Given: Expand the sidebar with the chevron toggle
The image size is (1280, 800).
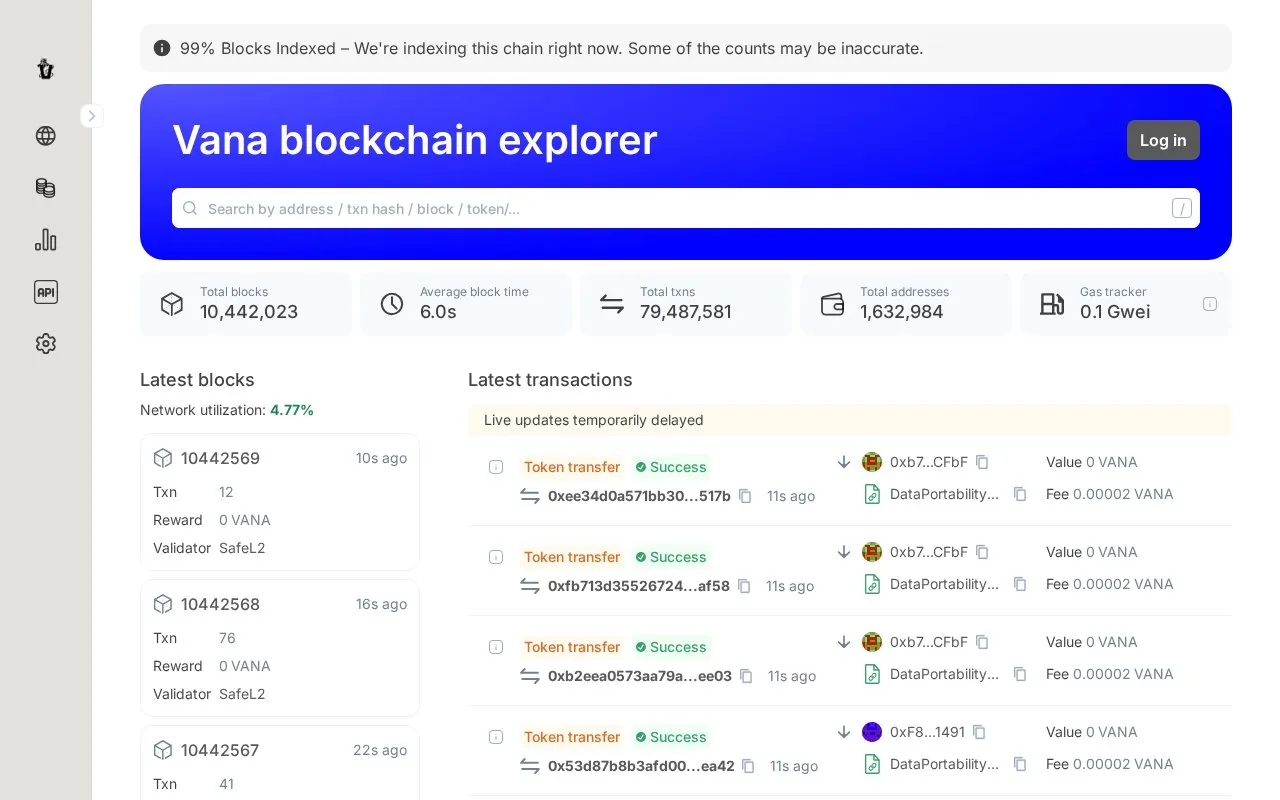Looking at the screenshot, I should click(x=91, y=116).
